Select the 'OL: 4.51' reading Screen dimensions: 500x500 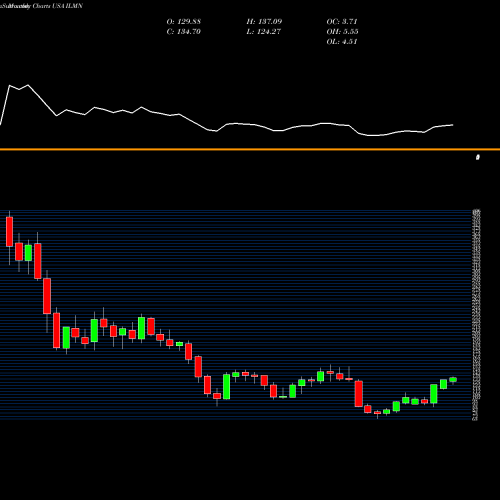pos(342,42)
